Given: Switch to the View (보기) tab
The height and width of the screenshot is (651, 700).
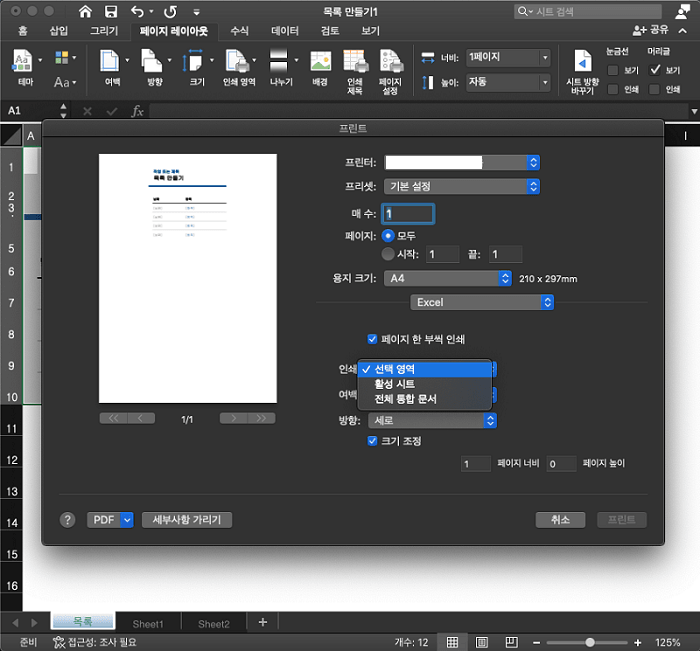Looking at the screenshot, I should coord(371,31).
